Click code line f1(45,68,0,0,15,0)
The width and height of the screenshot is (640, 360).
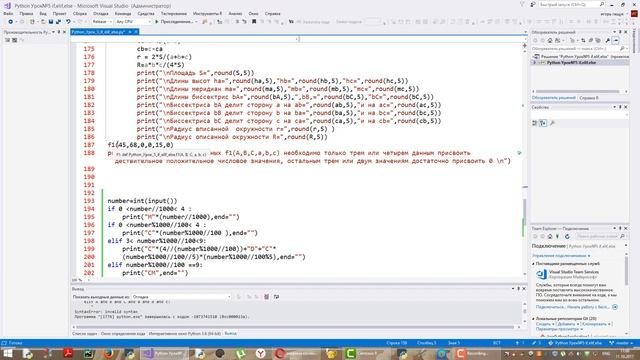(140, 145)
